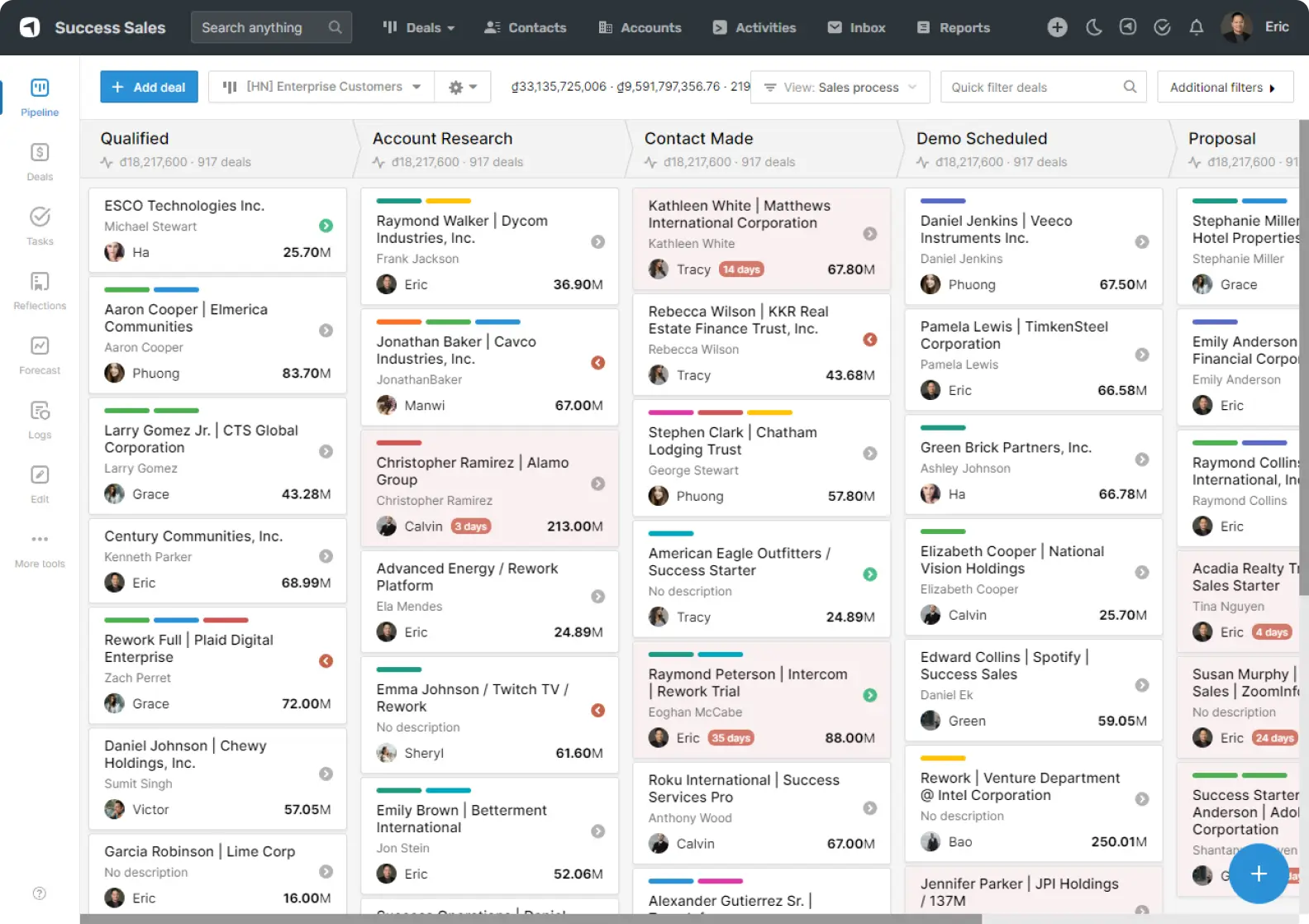
Task: Click Phuong avatar on Daniel Jenkins card
Action: pyautogui.click(x=930, y=285)
